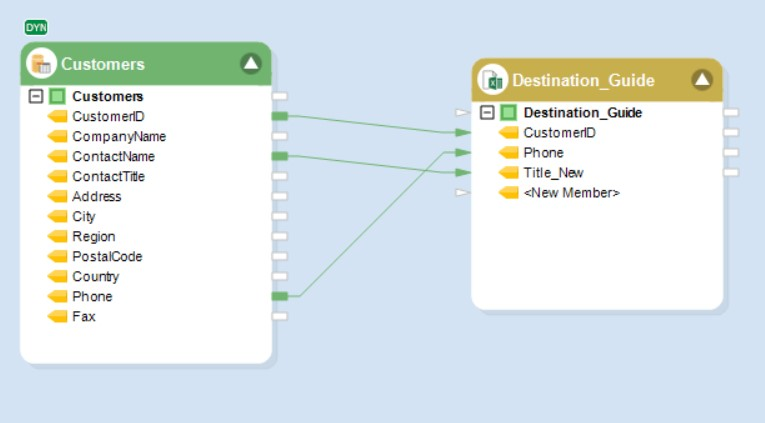
Task: Click the Phone output port in Customers
Action: (280, 296)
